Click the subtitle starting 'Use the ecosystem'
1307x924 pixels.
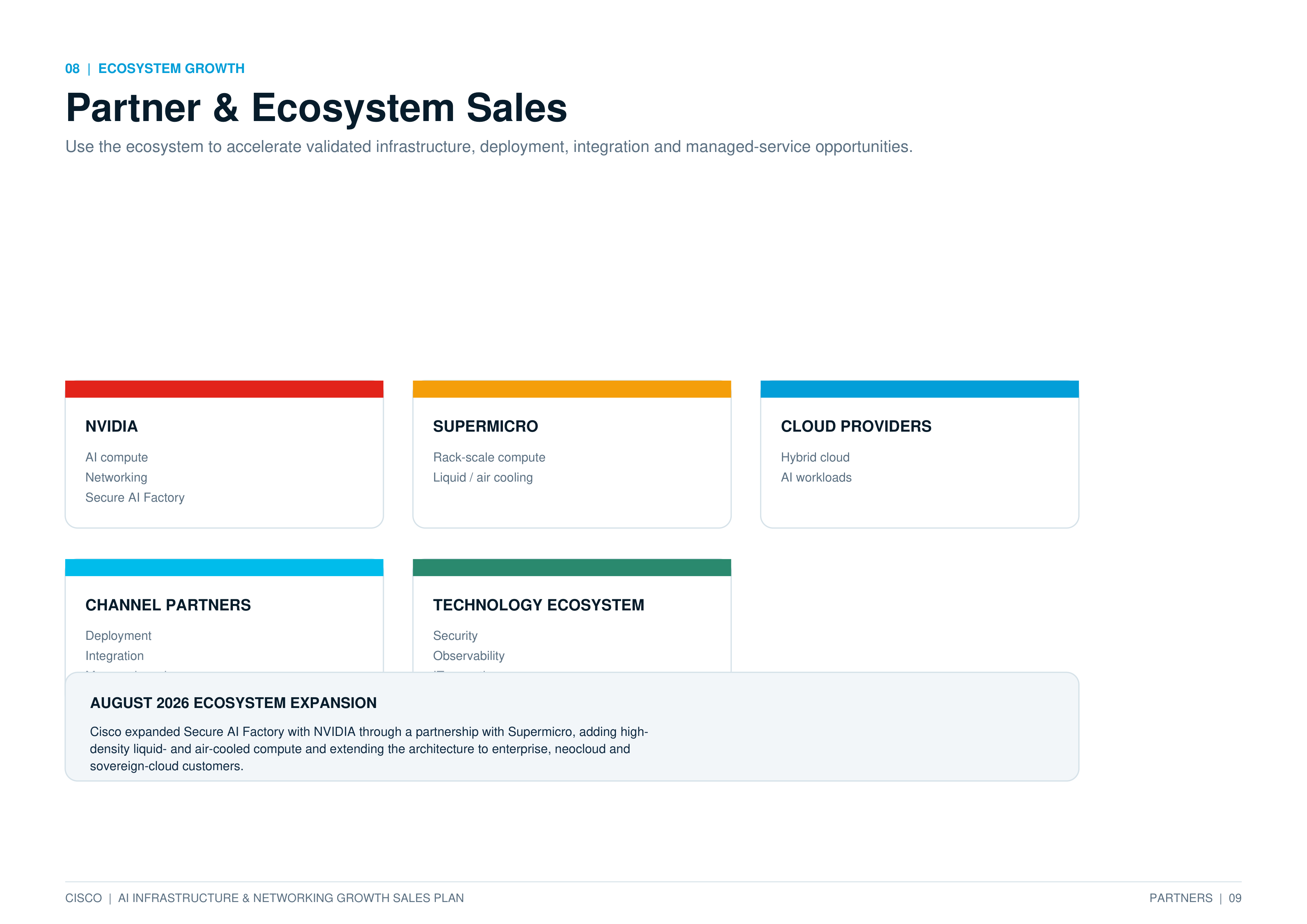[489, 147]
